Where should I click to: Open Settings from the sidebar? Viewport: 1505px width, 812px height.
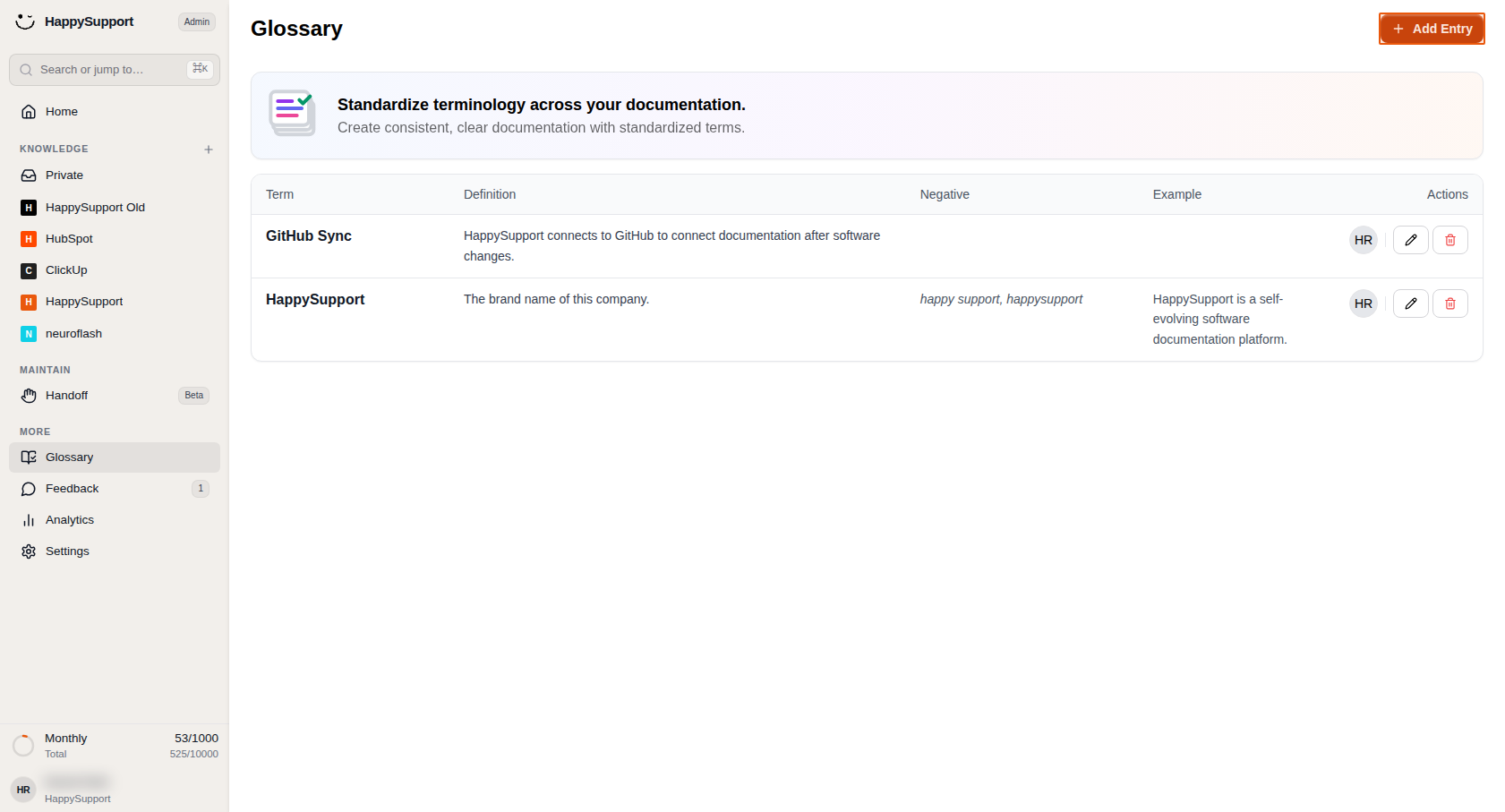[115, 551]
